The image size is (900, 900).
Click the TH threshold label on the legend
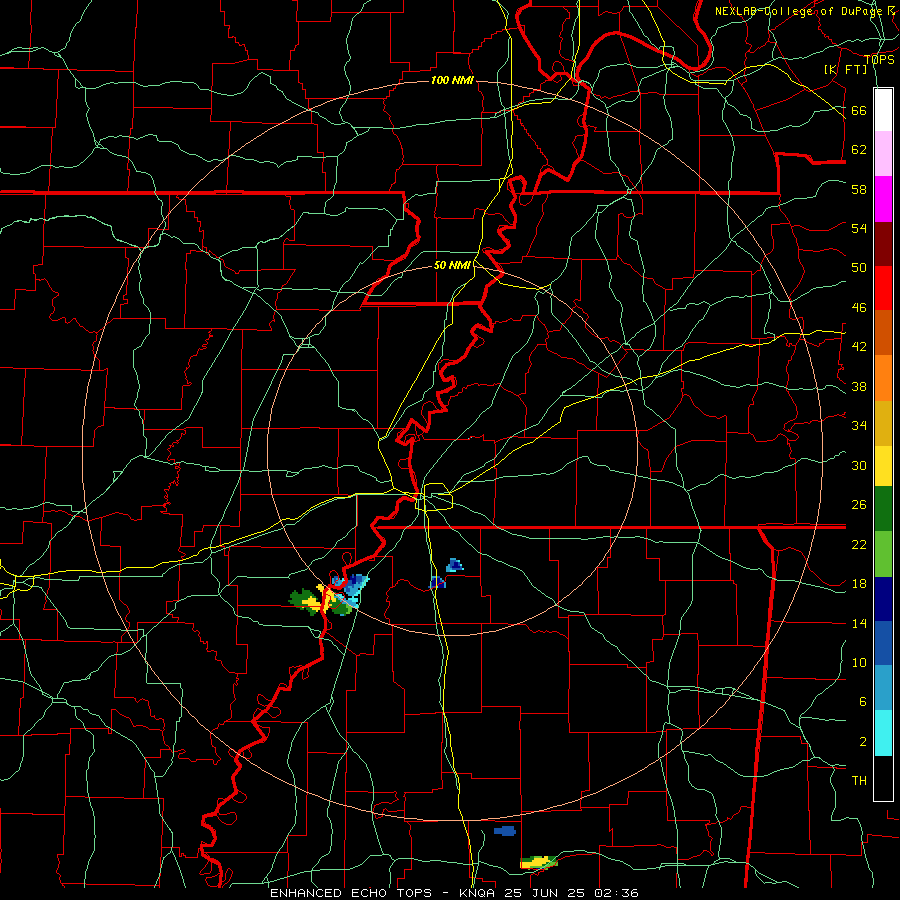[x=859, y=781]
